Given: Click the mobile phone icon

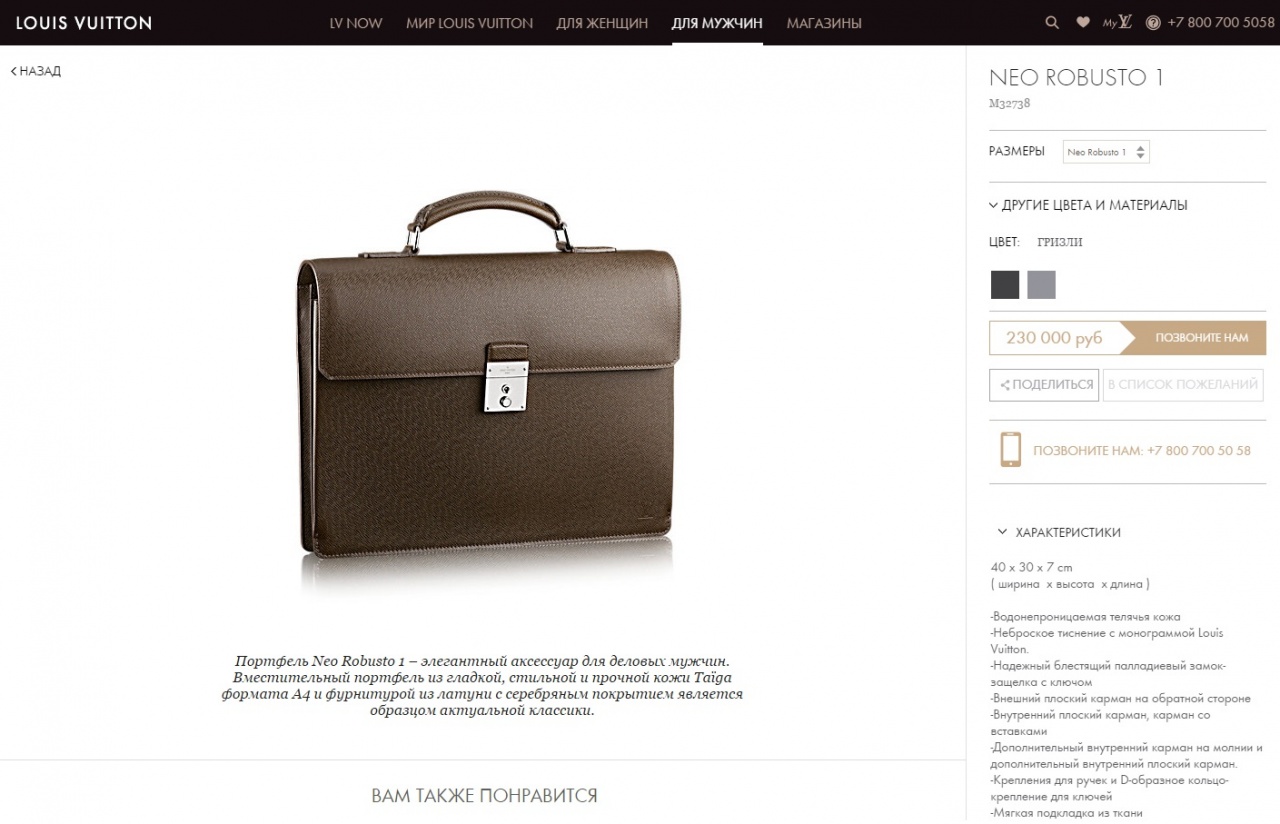Looking at the screenshot, I should point(1010,450).
